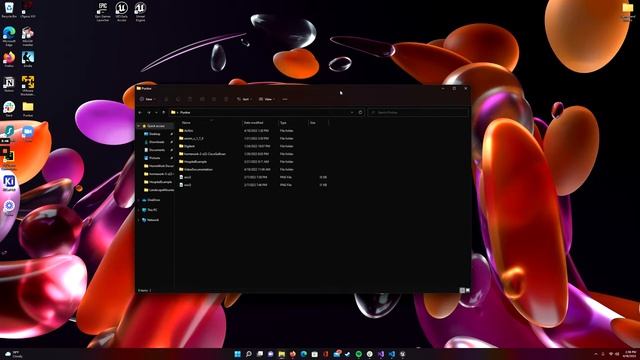Go forward with the Forward arrow
The width and height of the screenshot is (640, 360).
pos(149,112)
